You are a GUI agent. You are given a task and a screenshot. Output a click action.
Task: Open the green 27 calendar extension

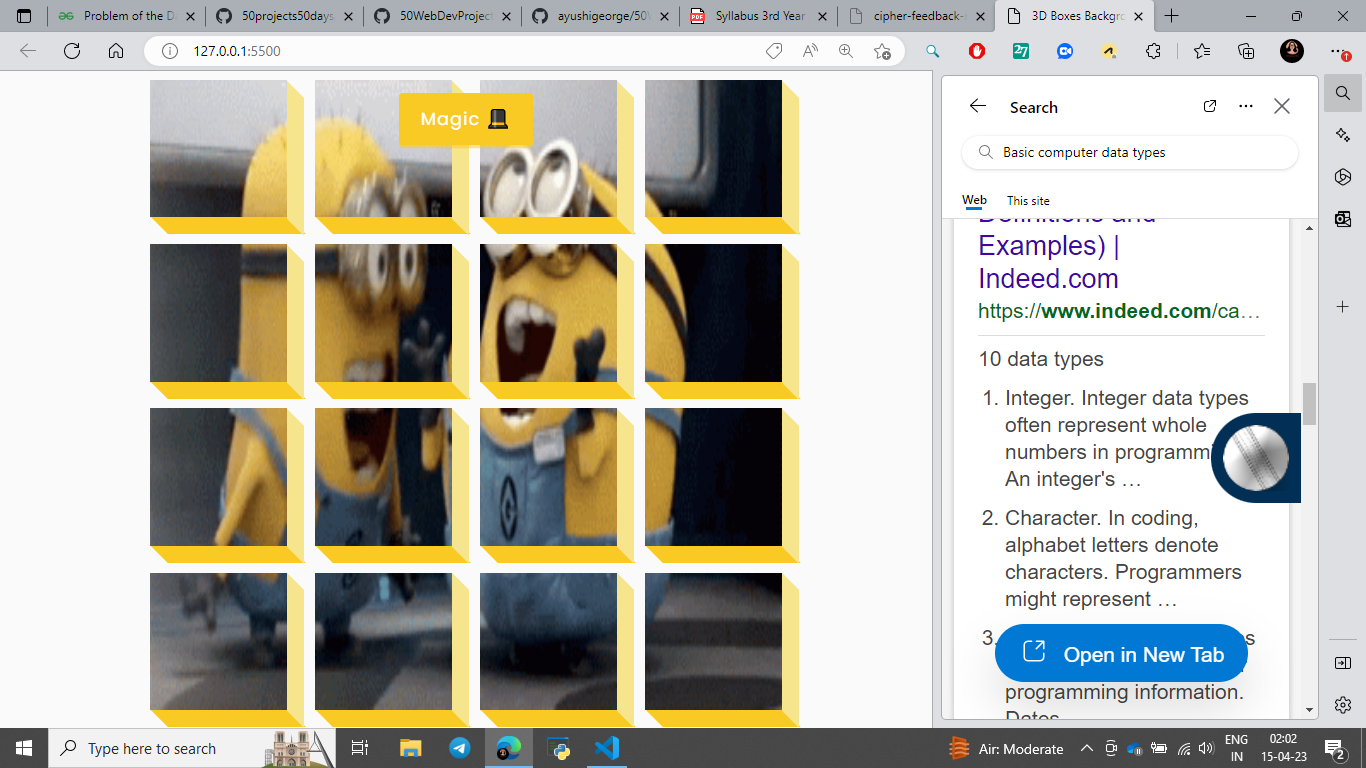pyautogui.click(x=1021, y=51)
